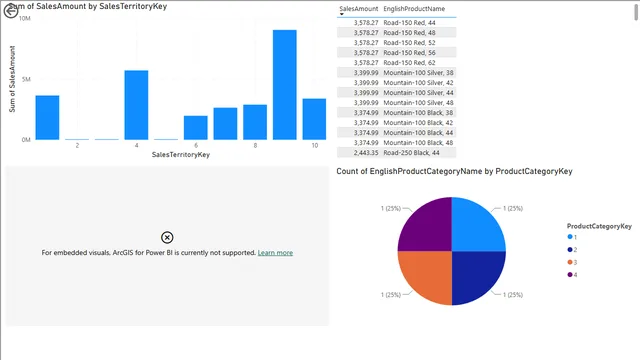Click the row Road-150 Red, 48
This screenshot has height=360, width=640.
point(396,33)
